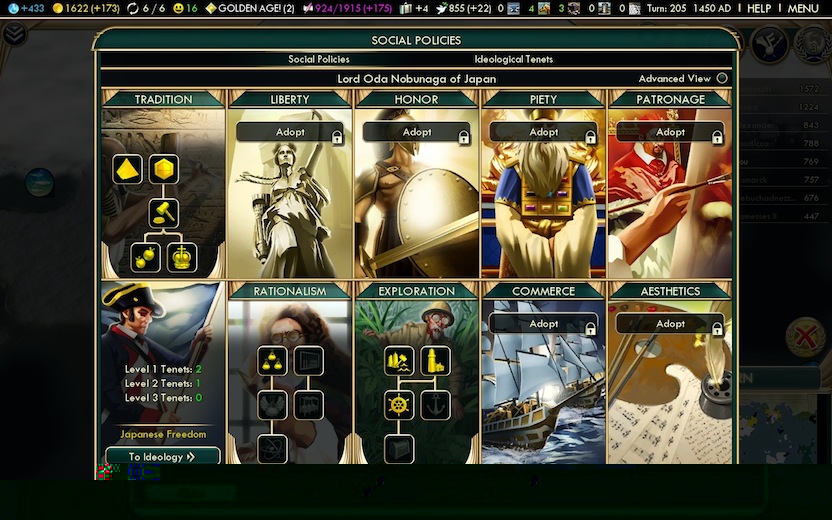This screenshot has height=520, width=832.
Task: Click the happiness smiley face icon
Action: point(178,8)
